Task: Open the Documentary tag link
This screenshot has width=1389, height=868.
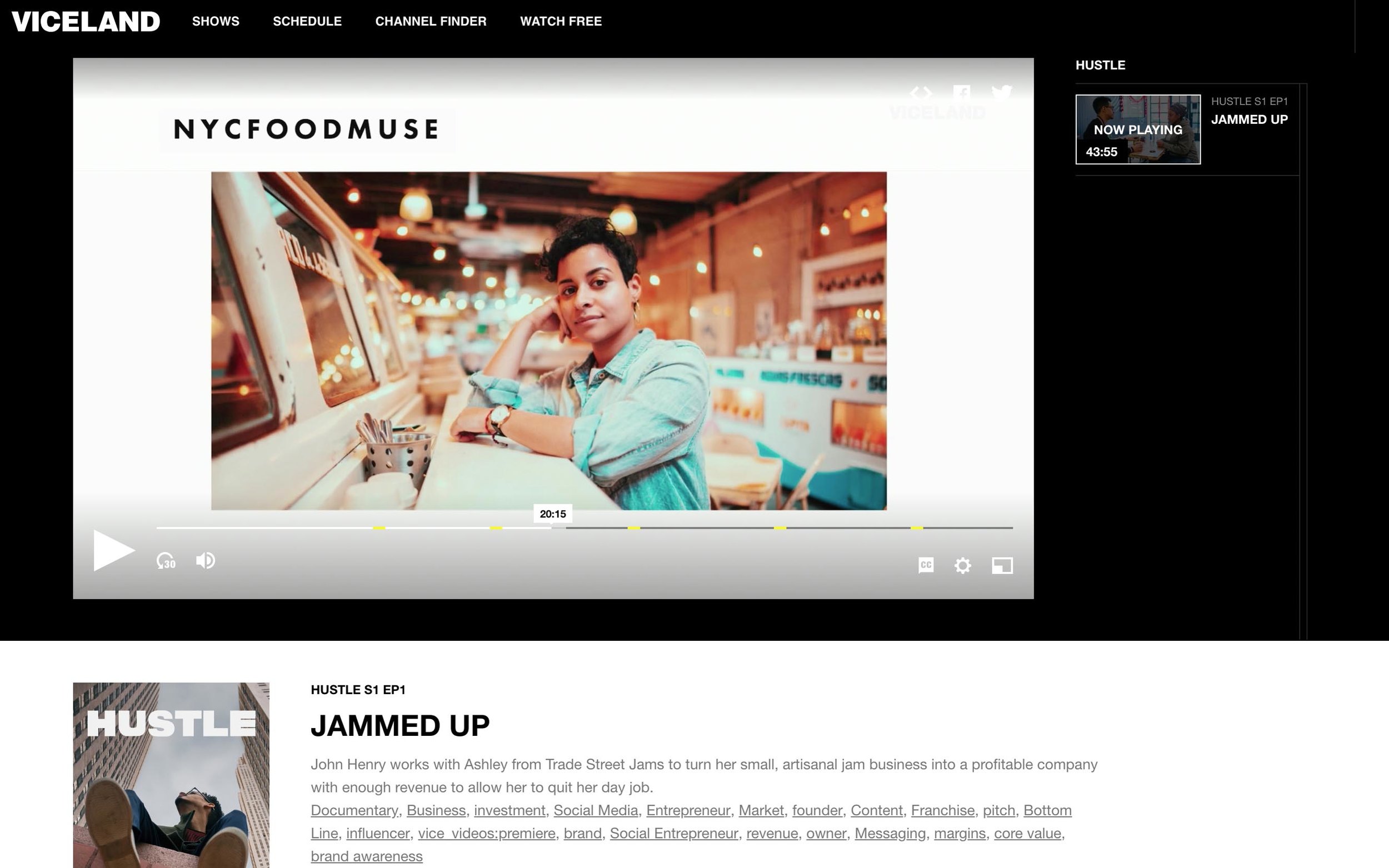Action: coord(354,810)
